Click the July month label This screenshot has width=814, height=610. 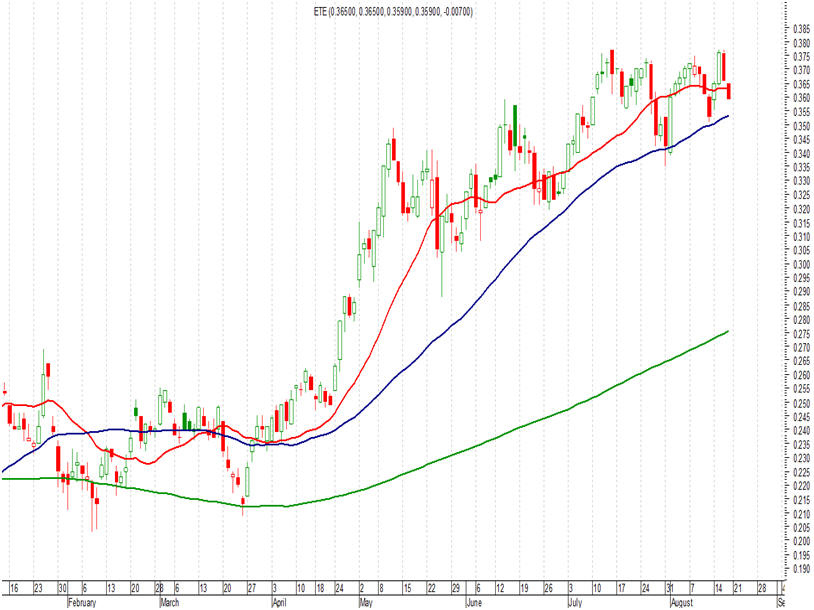[575, 603]
